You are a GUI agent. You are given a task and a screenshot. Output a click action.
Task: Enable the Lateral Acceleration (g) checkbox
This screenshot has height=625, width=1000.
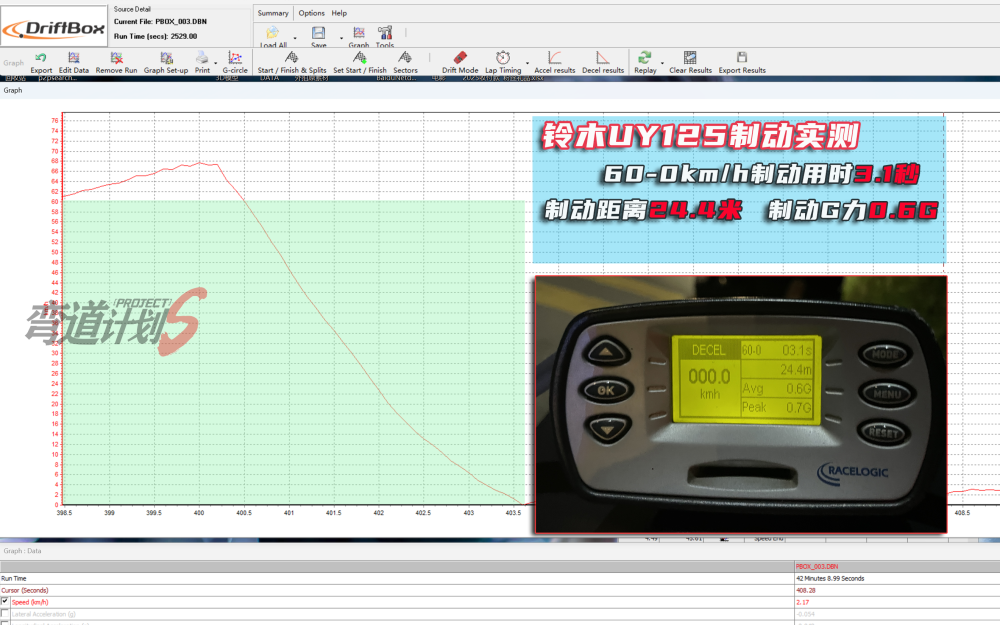[x=6, y=612]
